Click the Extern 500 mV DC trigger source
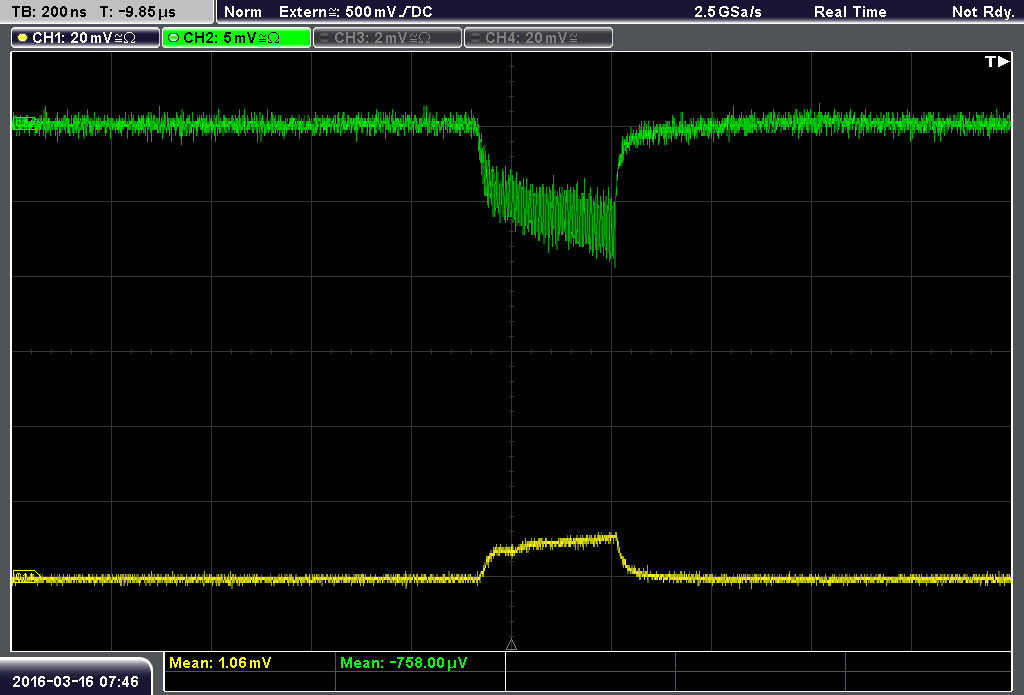 [355, 12]
